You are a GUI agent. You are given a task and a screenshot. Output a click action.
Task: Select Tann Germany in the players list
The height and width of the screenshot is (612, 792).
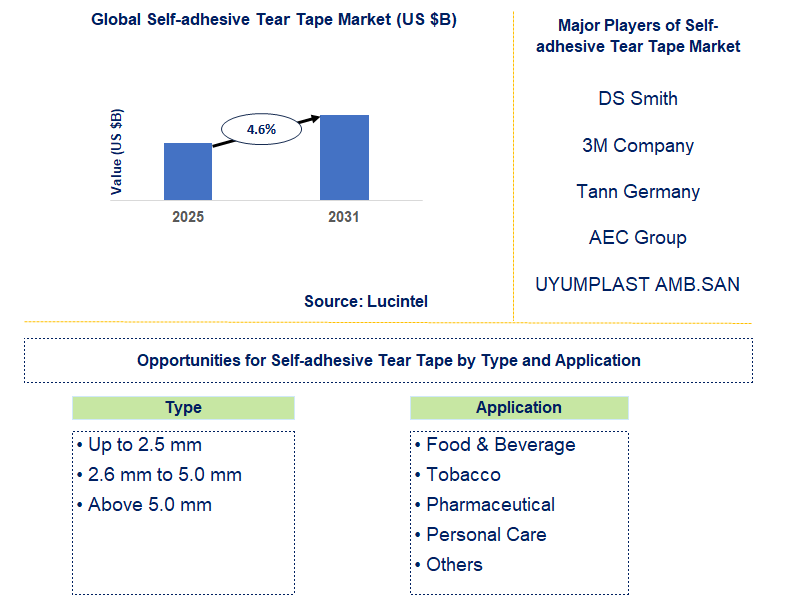tap(638, 192)
